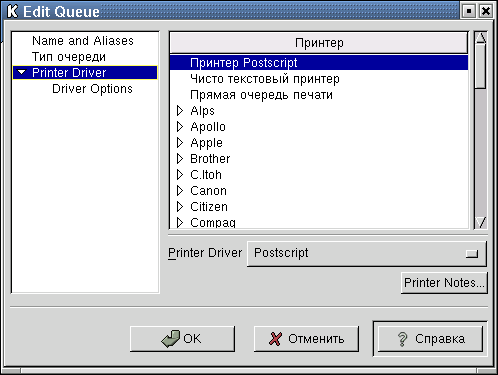This screenshot has width=498, height=375.
Task: Open Driver Options in the sidebar
Action: [x=92, y=89]
